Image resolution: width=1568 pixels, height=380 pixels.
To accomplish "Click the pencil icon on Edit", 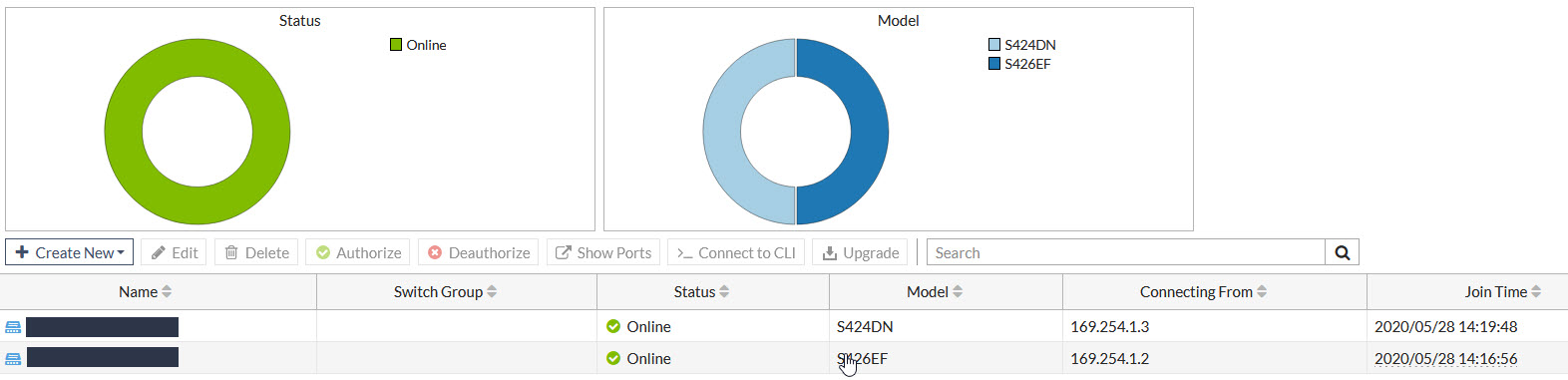I will [x=159, y=253].
